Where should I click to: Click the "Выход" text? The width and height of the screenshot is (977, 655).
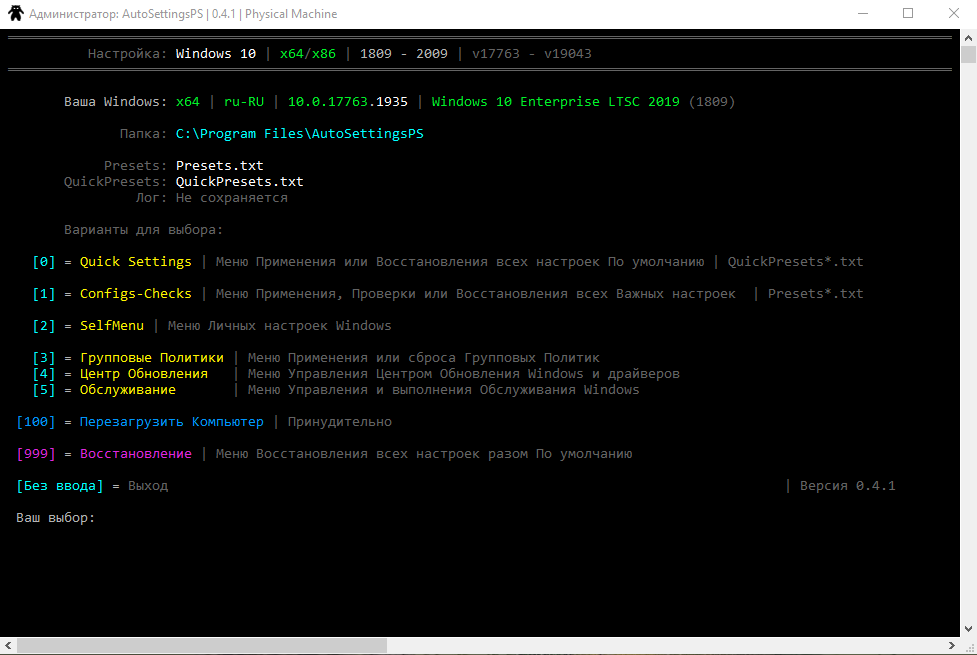(x=148, y=485)
